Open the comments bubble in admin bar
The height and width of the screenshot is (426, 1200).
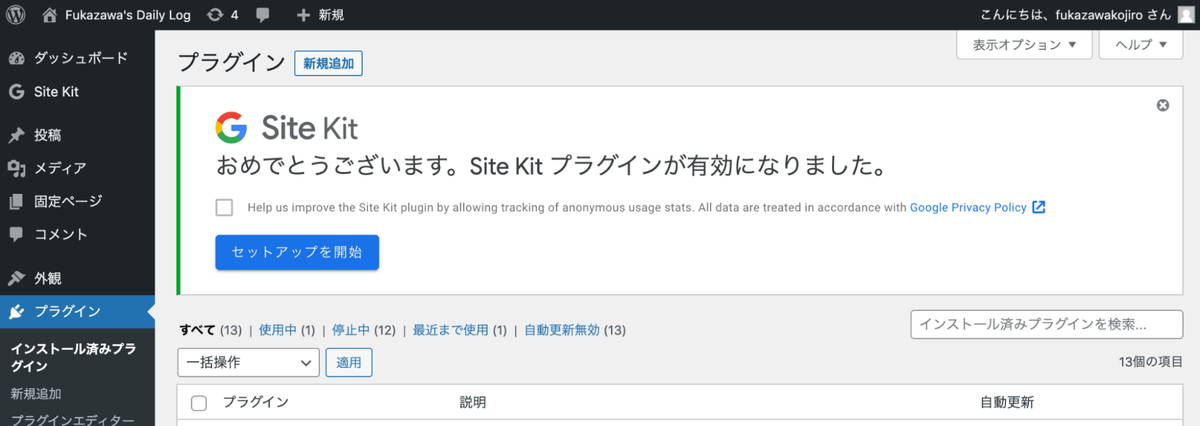click(x=263, y=15)
